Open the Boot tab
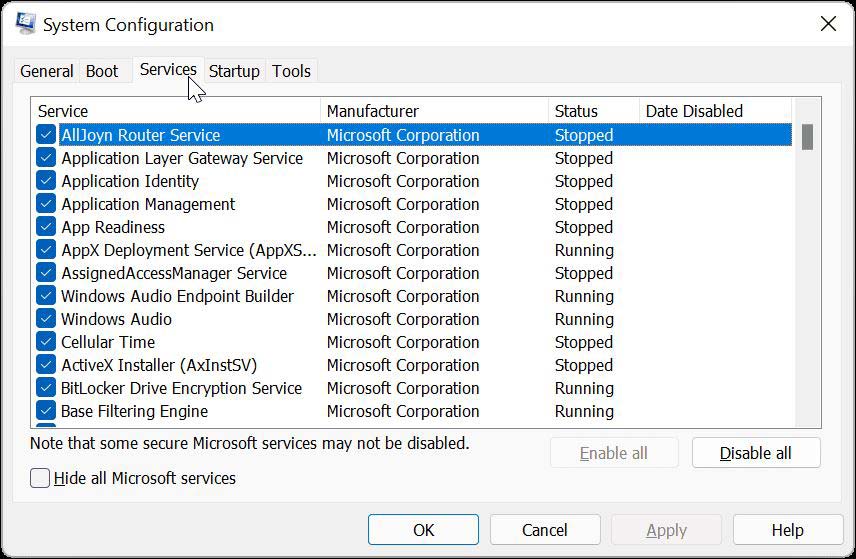Viewport: 856px width, 559px height. (102, 71)
